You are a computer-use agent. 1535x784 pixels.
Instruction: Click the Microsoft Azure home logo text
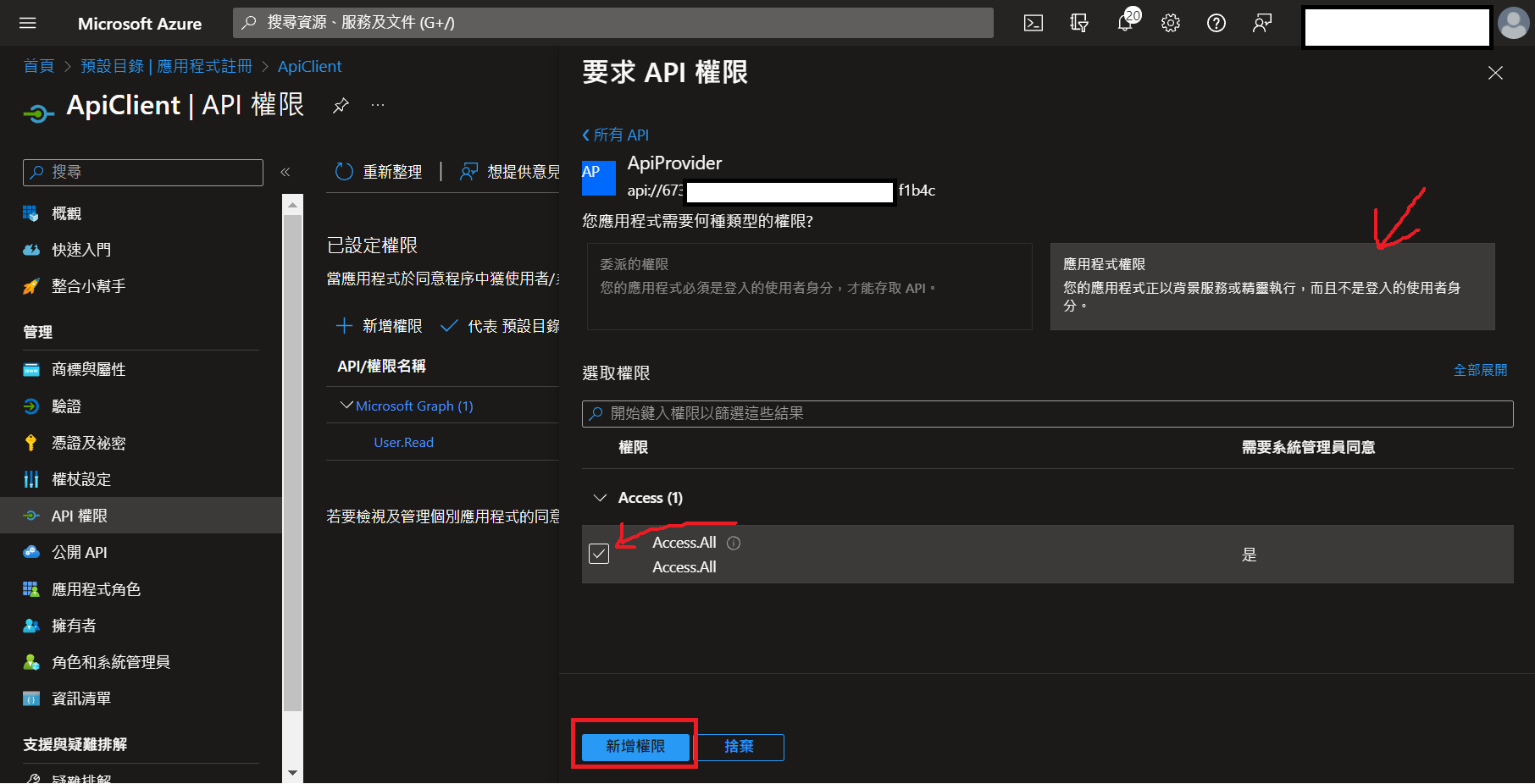coord(140,24)
